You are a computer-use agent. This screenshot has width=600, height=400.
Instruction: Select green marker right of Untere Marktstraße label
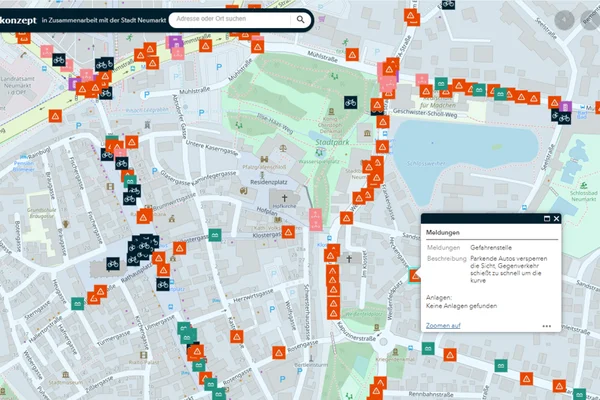pyautogui.click(x=213, y=236)
